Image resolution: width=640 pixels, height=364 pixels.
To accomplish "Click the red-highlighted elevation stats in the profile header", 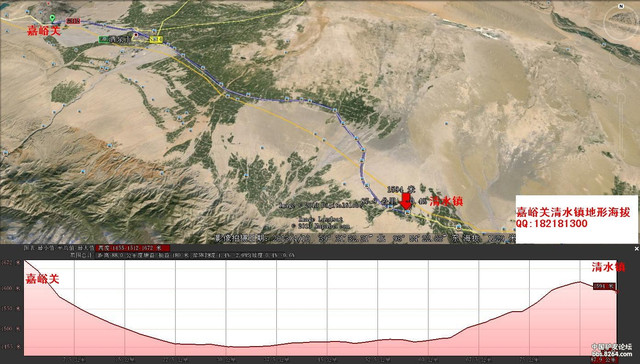I will point(133,248).
